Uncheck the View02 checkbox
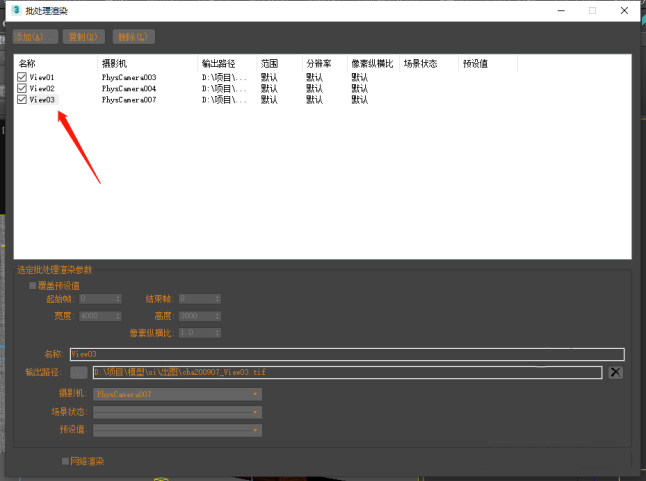Screen dimensions: 646x481 (22, 88)
